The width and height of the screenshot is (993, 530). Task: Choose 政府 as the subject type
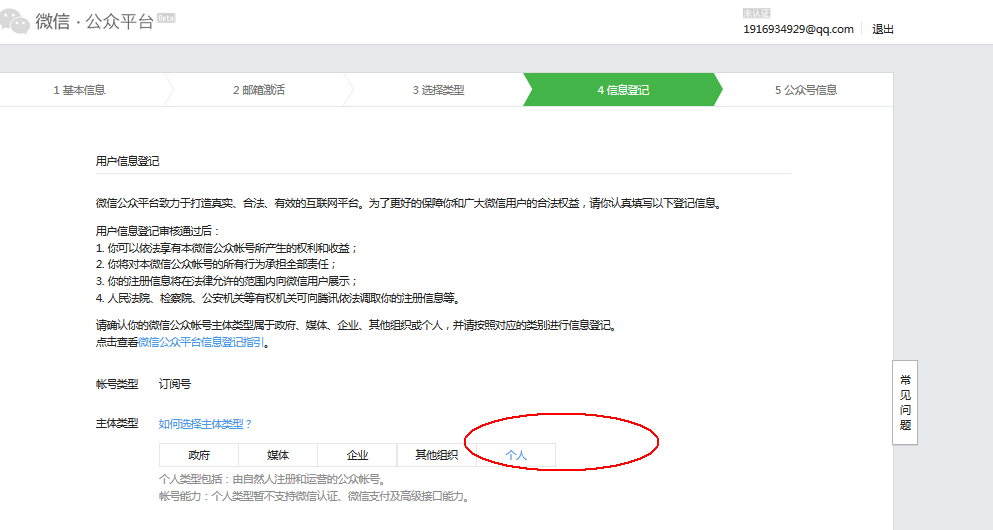pyautogui.click(x=199, y=455)
